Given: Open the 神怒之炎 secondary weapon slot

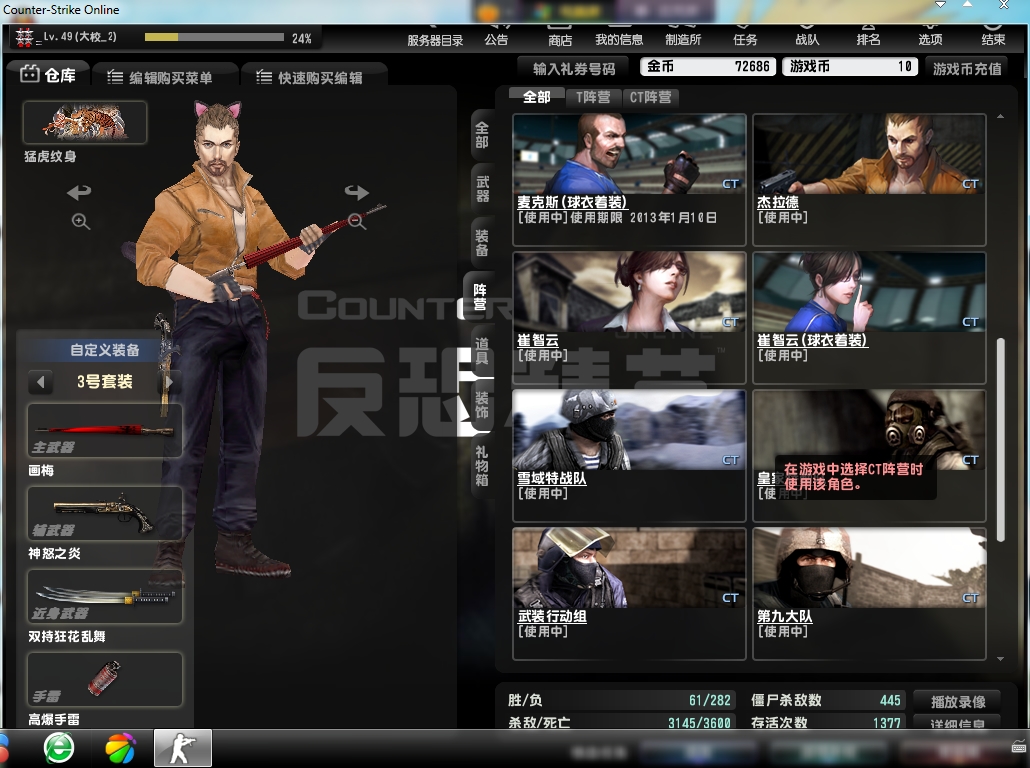Looking at the screenshot, I should 104,514.
